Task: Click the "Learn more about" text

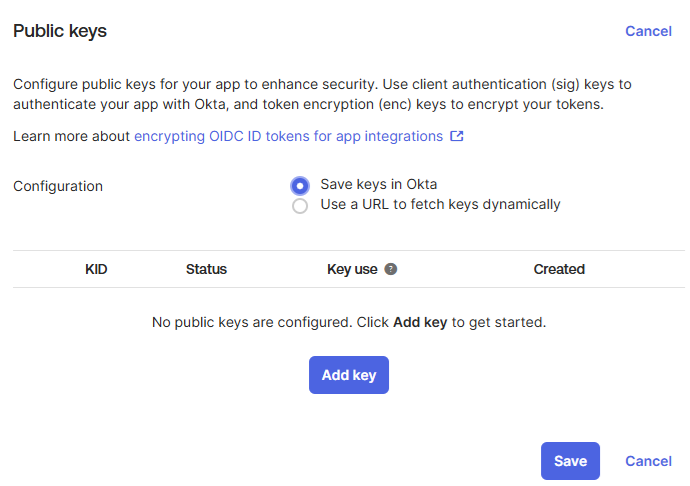Action: pos(71,136)
